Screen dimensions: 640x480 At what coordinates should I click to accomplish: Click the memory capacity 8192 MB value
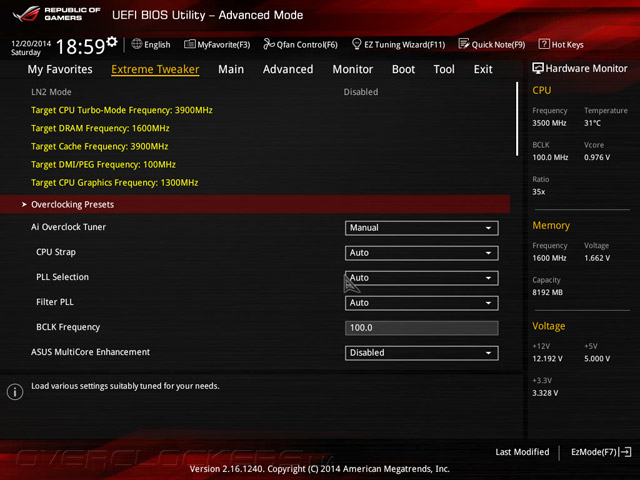(547, 292)
